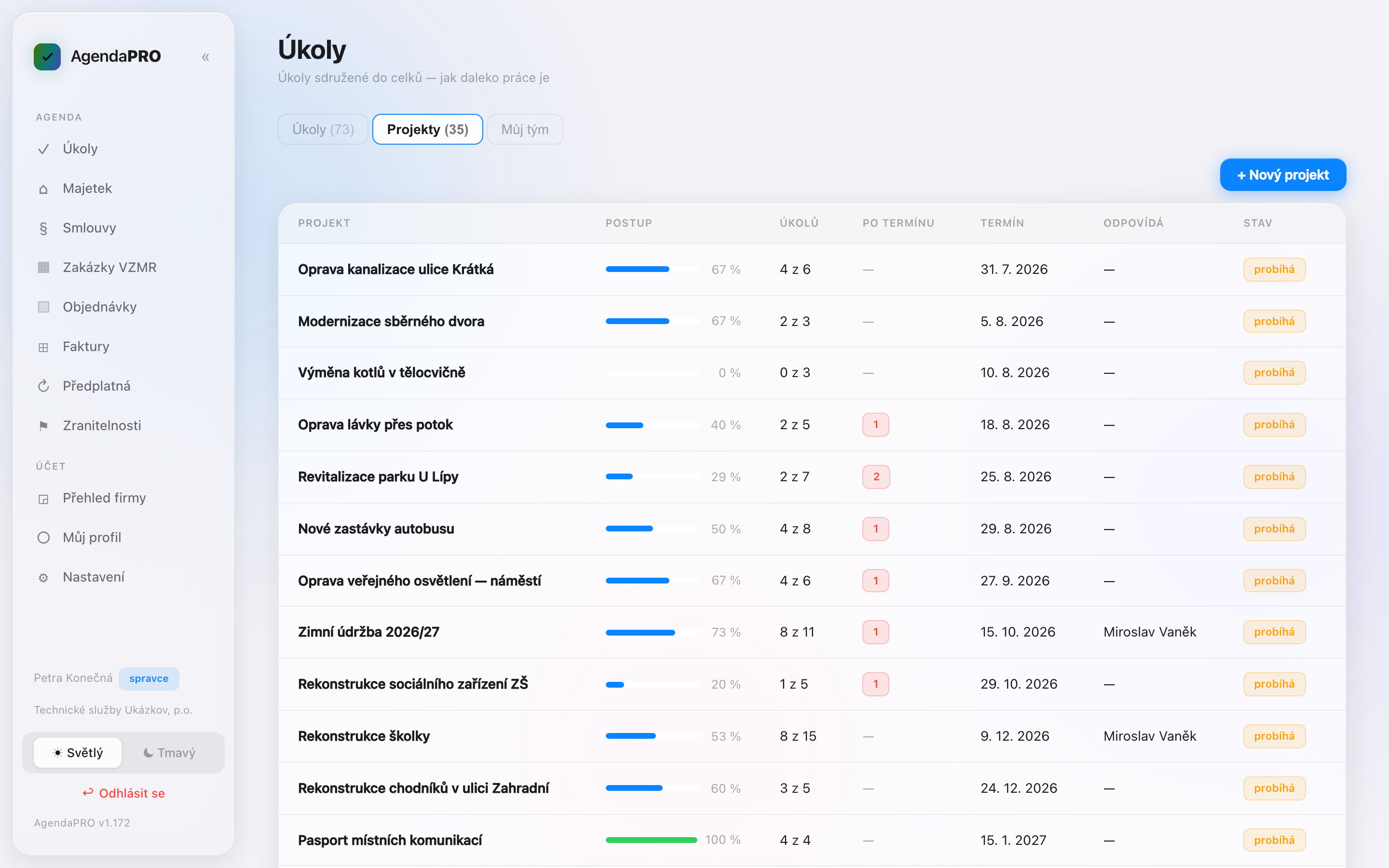Click the house icon beside Majetek
The image size is (1389, 868).
[x=43, y=189]
